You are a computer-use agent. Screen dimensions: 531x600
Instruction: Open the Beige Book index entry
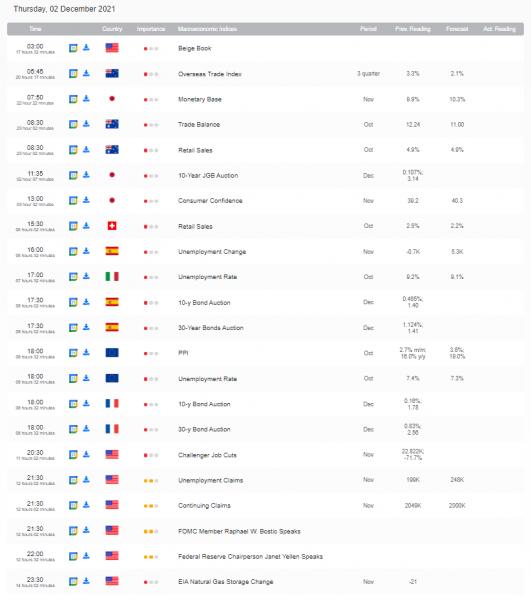click(x=195, y=48)
